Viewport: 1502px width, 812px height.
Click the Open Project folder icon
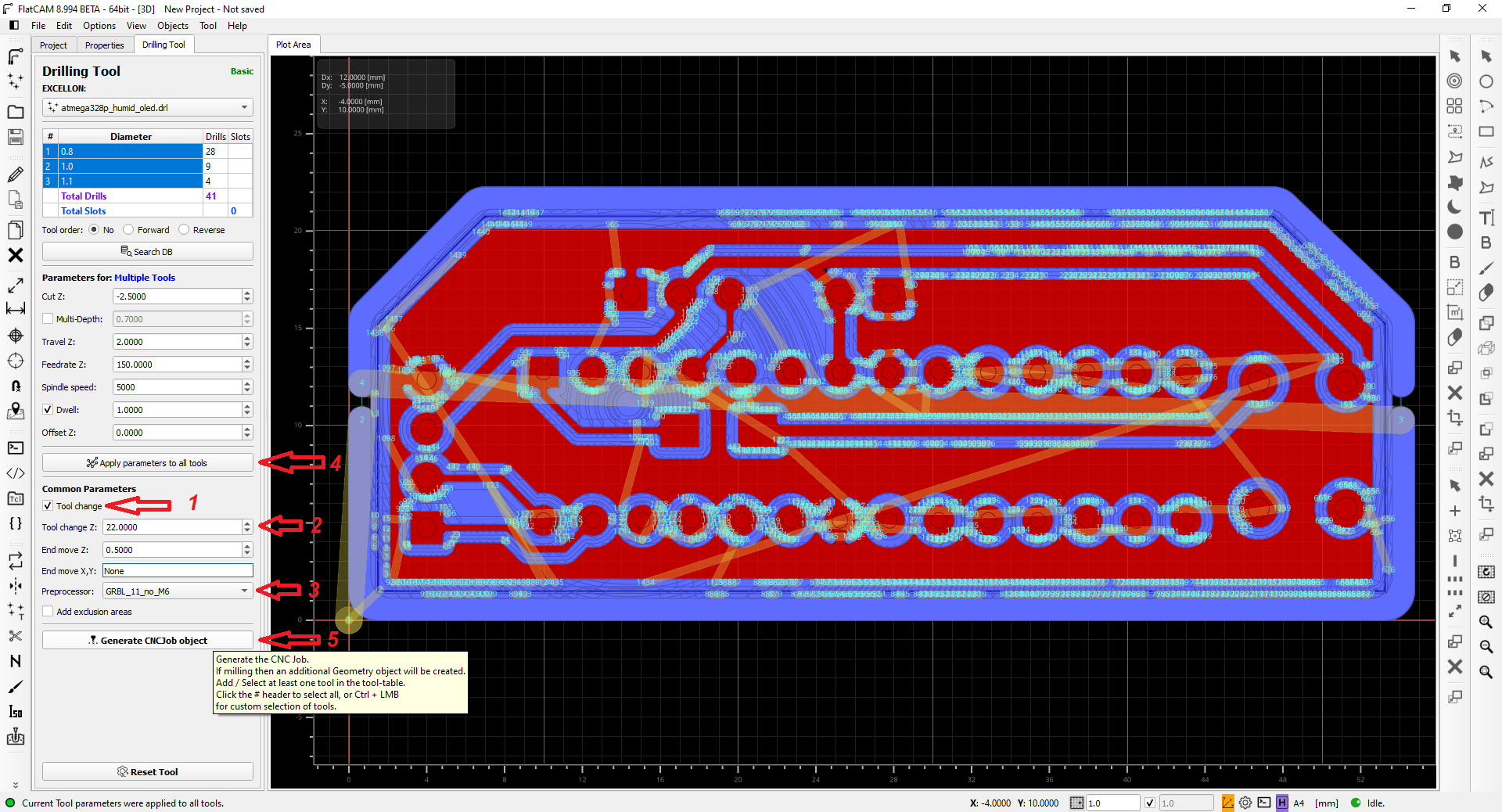pyautogui.click(x=15, y=112)
